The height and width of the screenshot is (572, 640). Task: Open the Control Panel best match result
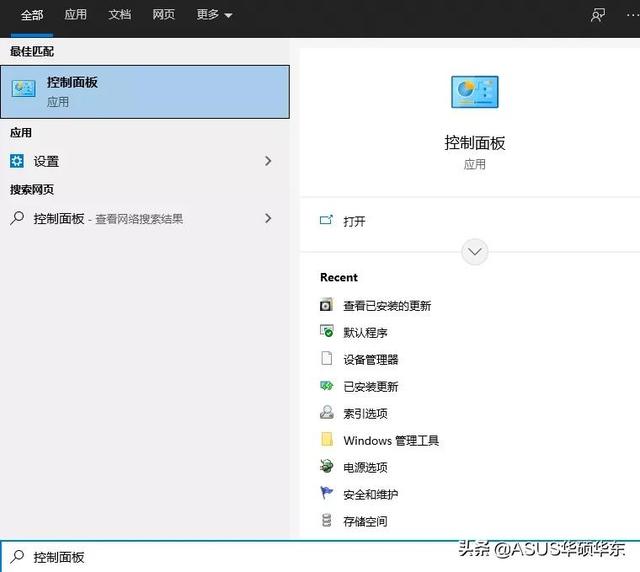[x=145, y=92]
